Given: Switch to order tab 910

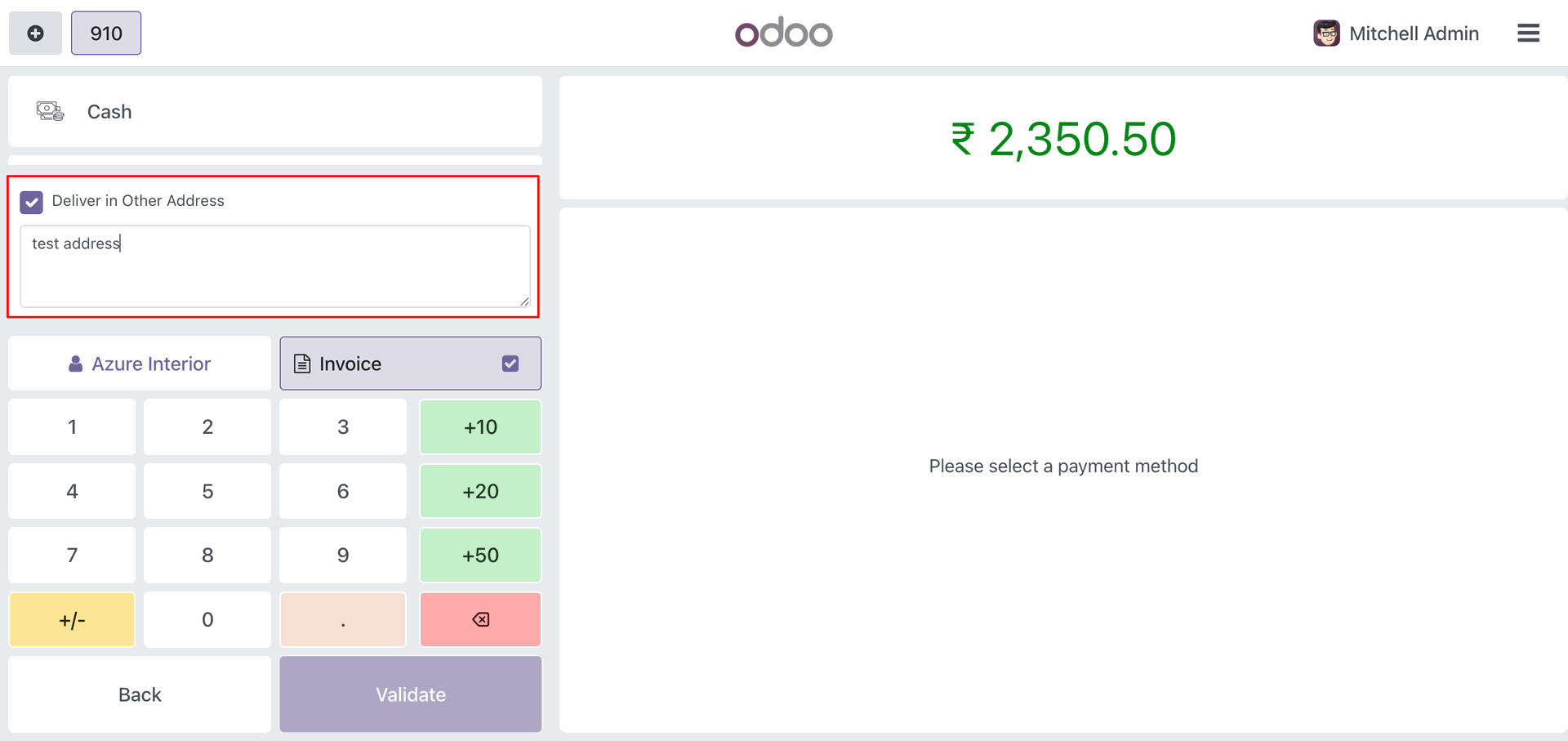Looking at the screenshot, I should point(106,33).
